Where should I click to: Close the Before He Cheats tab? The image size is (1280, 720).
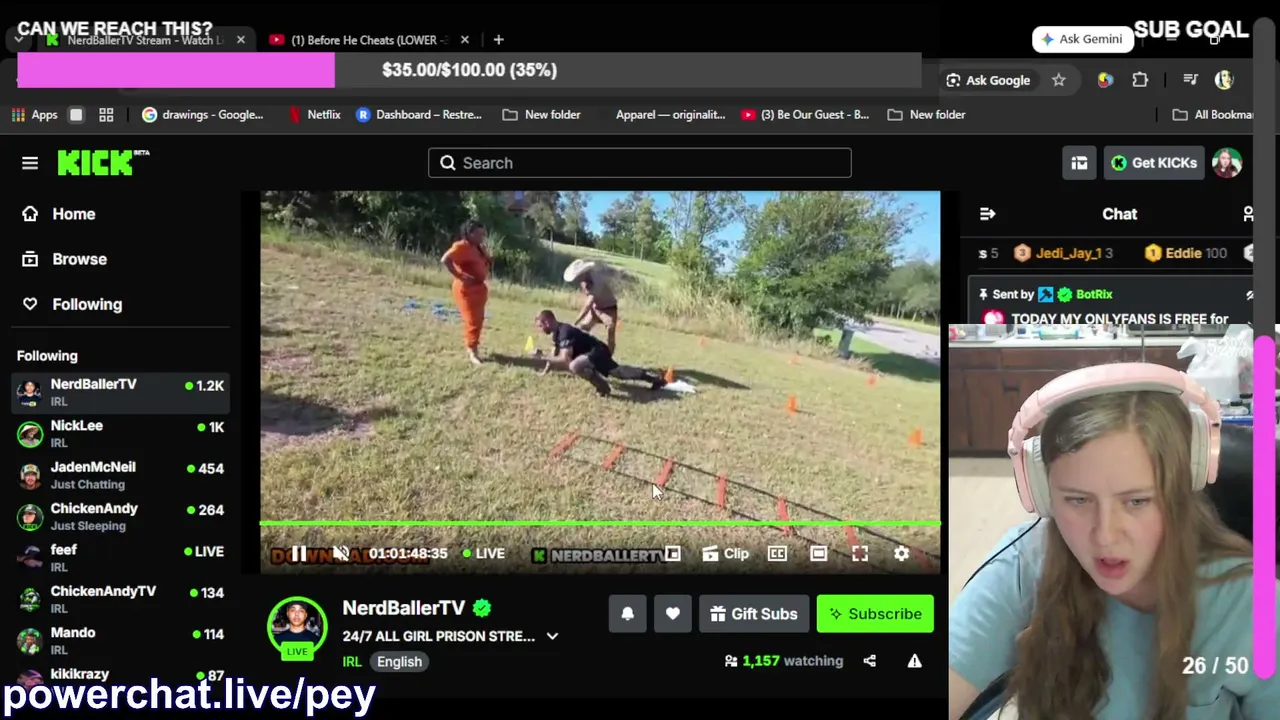[465, 40]
